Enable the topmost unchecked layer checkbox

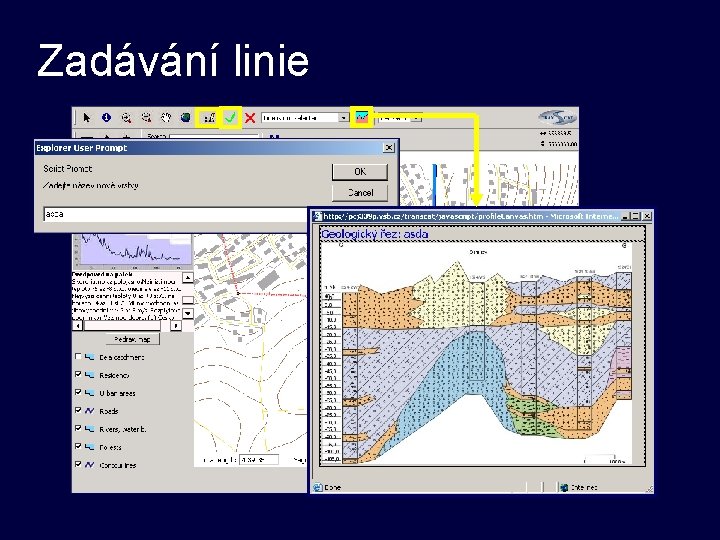pyautogui.click(x=78, y=356)
